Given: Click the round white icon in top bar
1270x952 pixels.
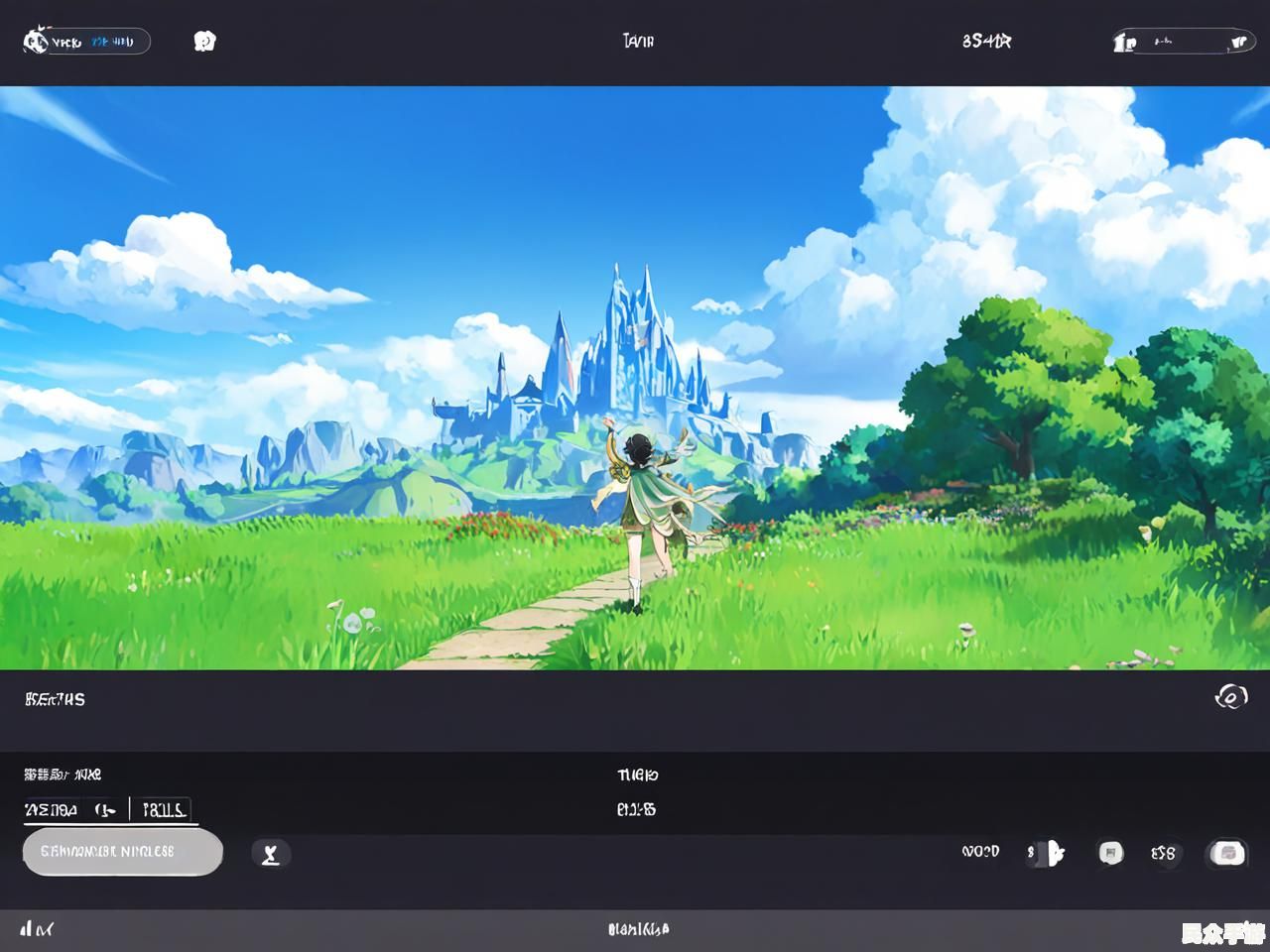Looking at the screenshot, I should coord(204,41).
